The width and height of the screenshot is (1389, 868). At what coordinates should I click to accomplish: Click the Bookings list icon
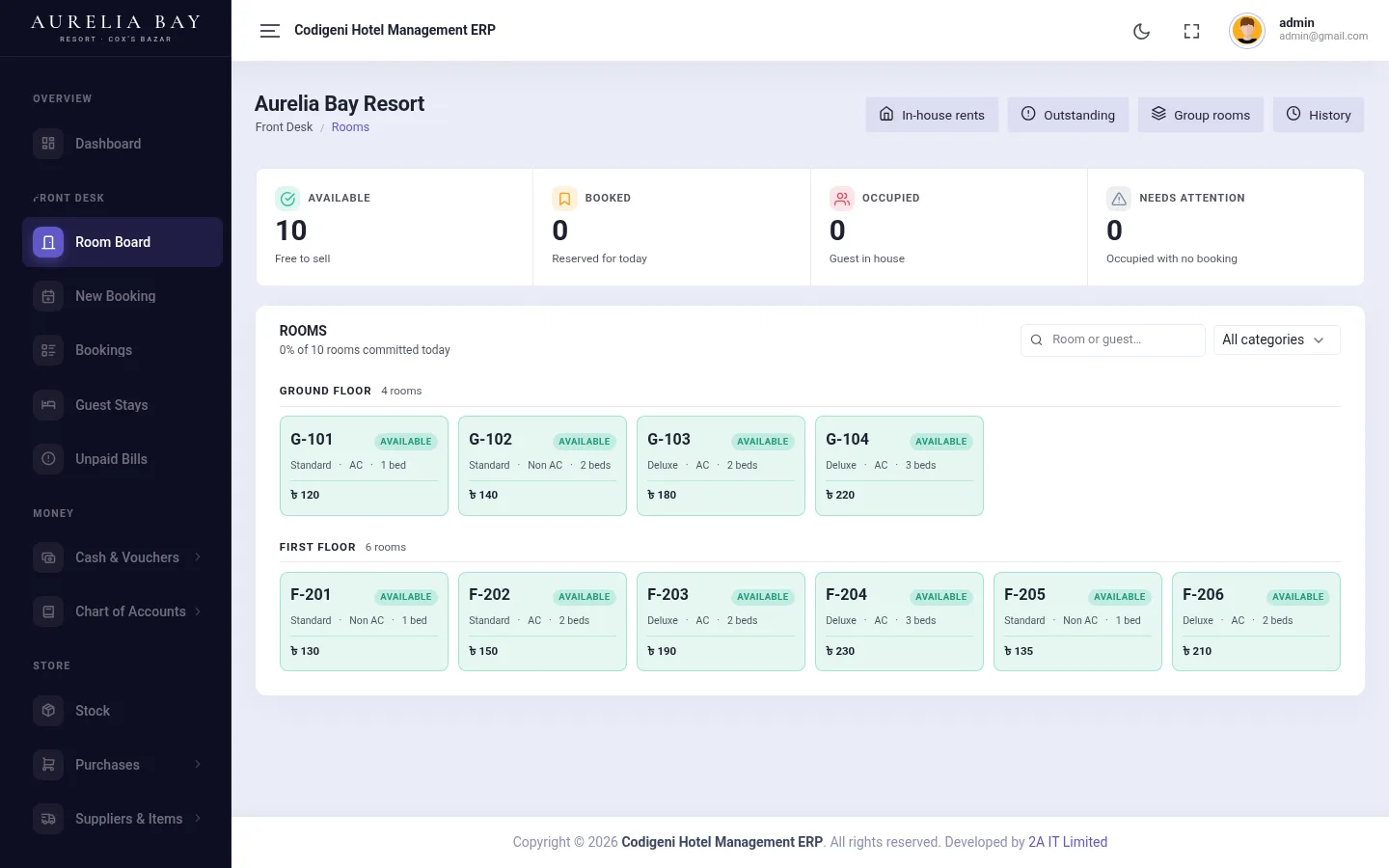point(48,350)
